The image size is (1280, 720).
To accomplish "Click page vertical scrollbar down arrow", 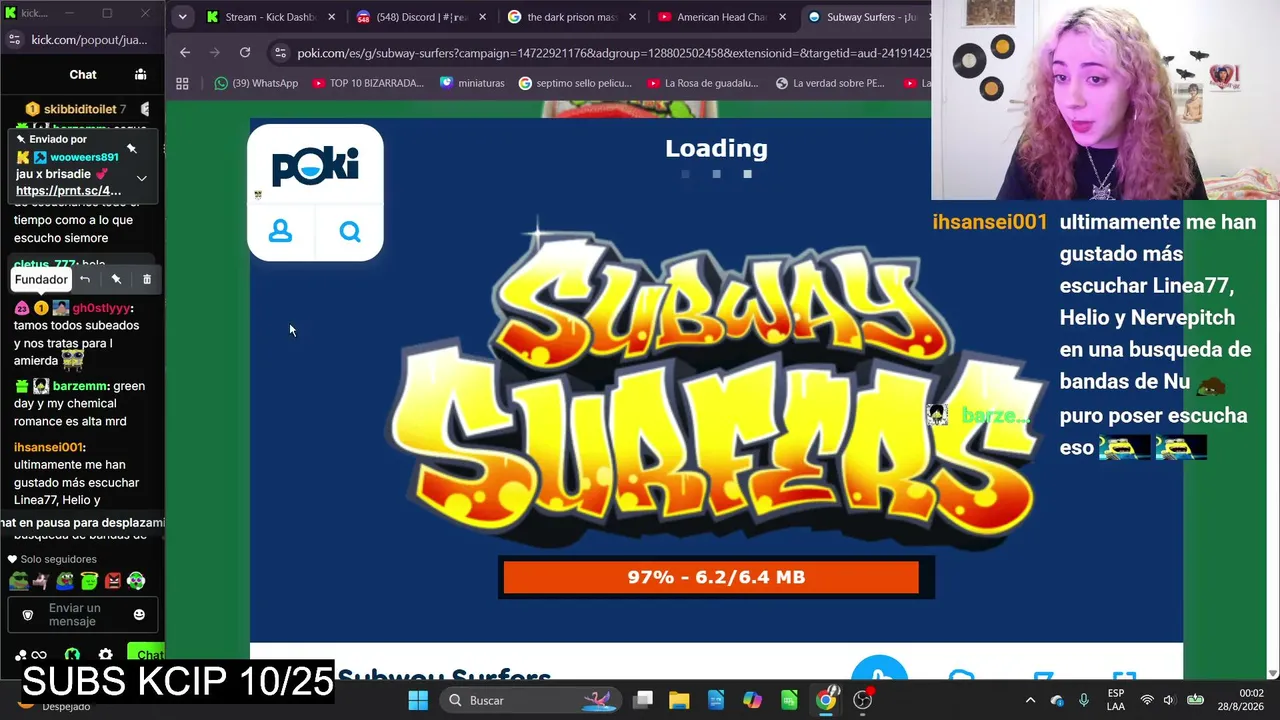I will click(x=1274, y=673).
